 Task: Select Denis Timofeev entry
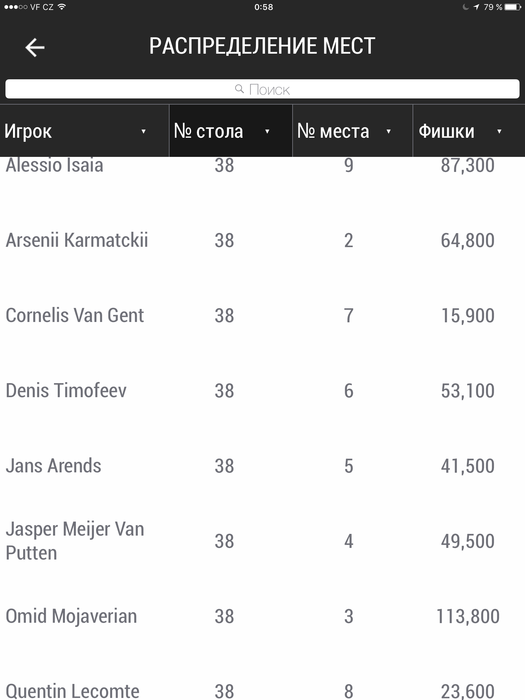[x=66, y=390]
